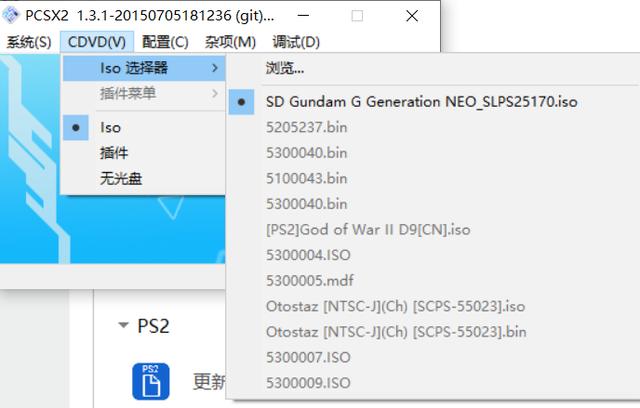Click the PCSX2 app icon in title bar
The height and width of the screenshot is (408, 640).
(x=13, y=15)
